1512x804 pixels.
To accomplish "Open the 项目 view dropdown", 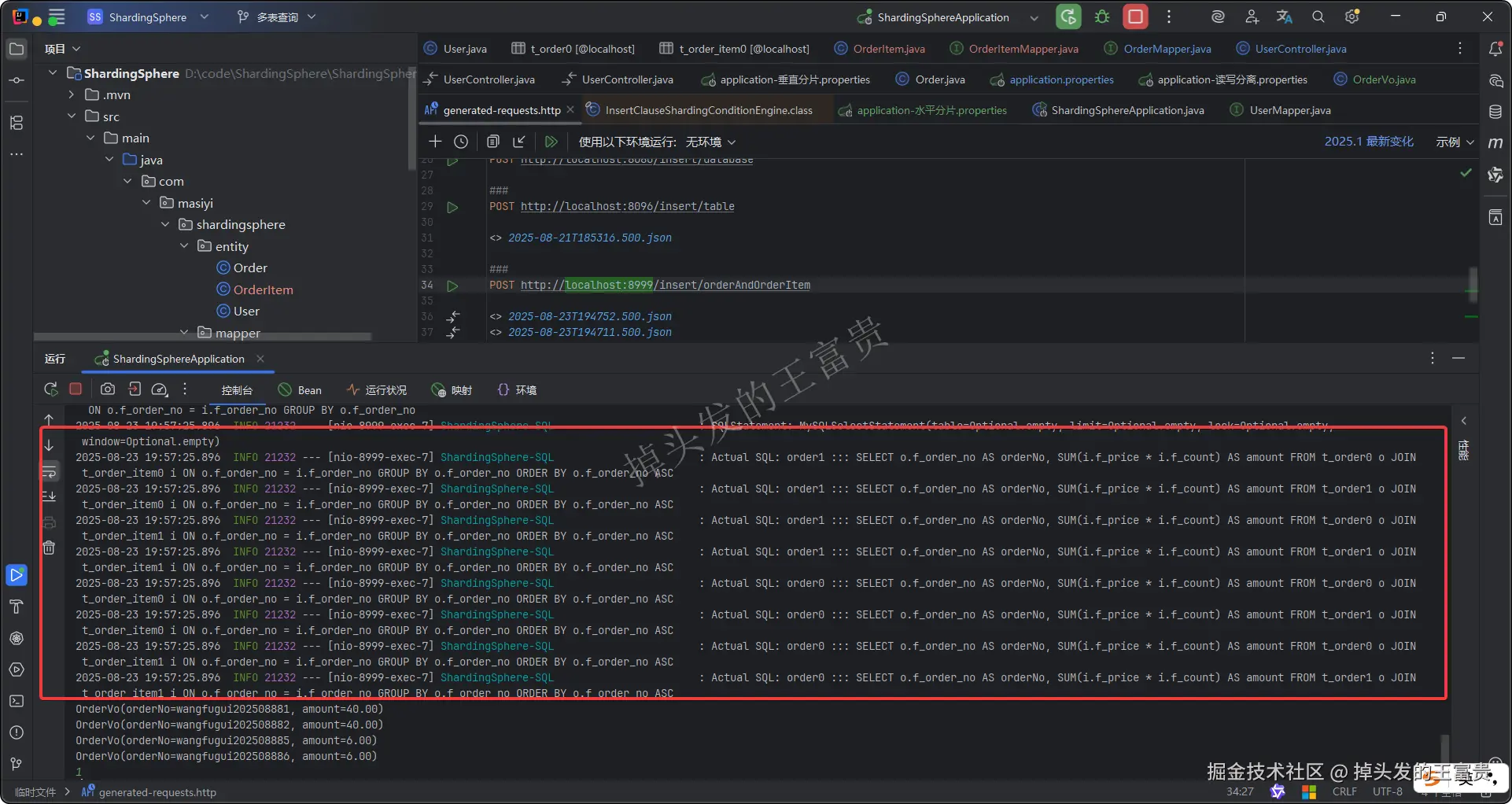I will 63,49.
